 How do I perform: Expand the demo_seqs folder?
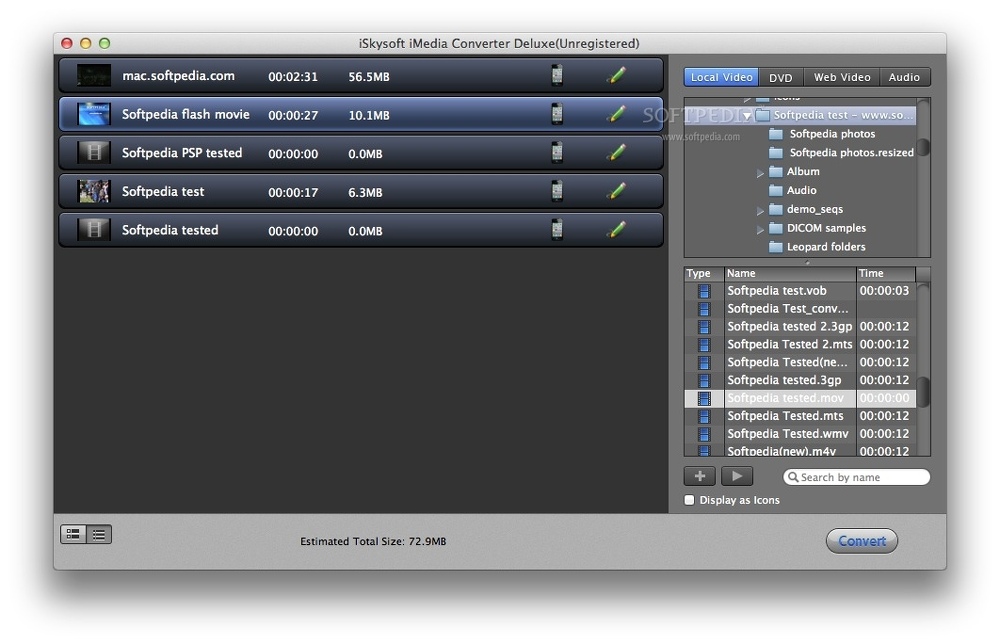[760, 210]
